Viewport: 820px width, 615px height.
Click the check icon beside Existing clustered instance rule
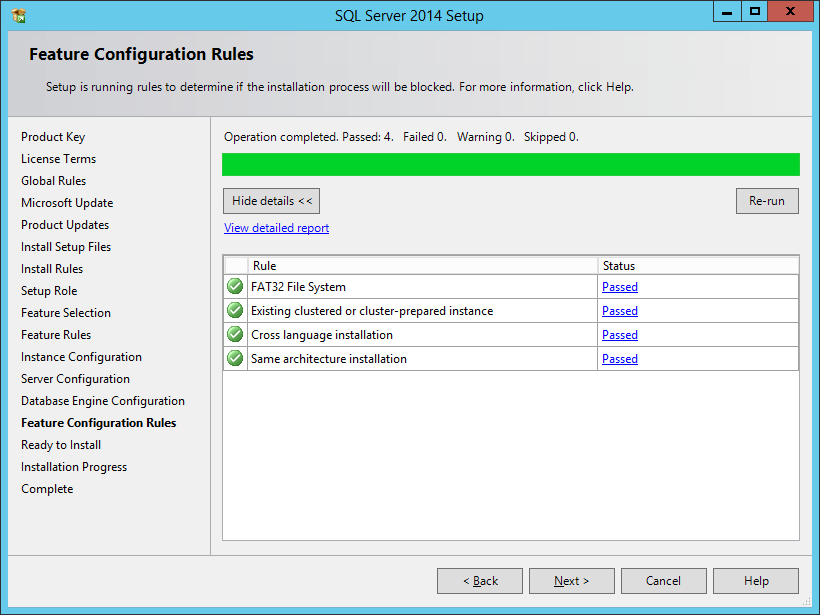point(235,311)
